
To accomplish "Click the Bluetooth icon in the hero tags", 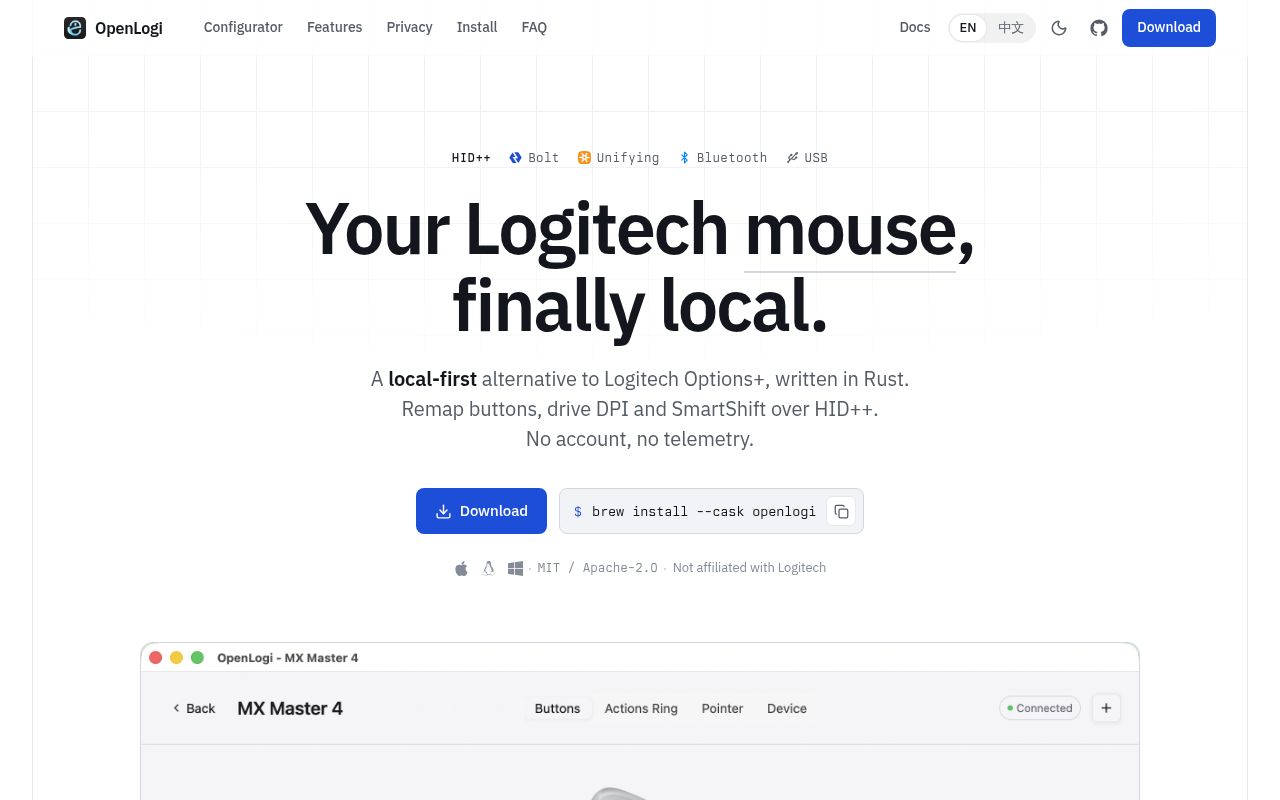I will pyautogui.click(x=684, y=158).
